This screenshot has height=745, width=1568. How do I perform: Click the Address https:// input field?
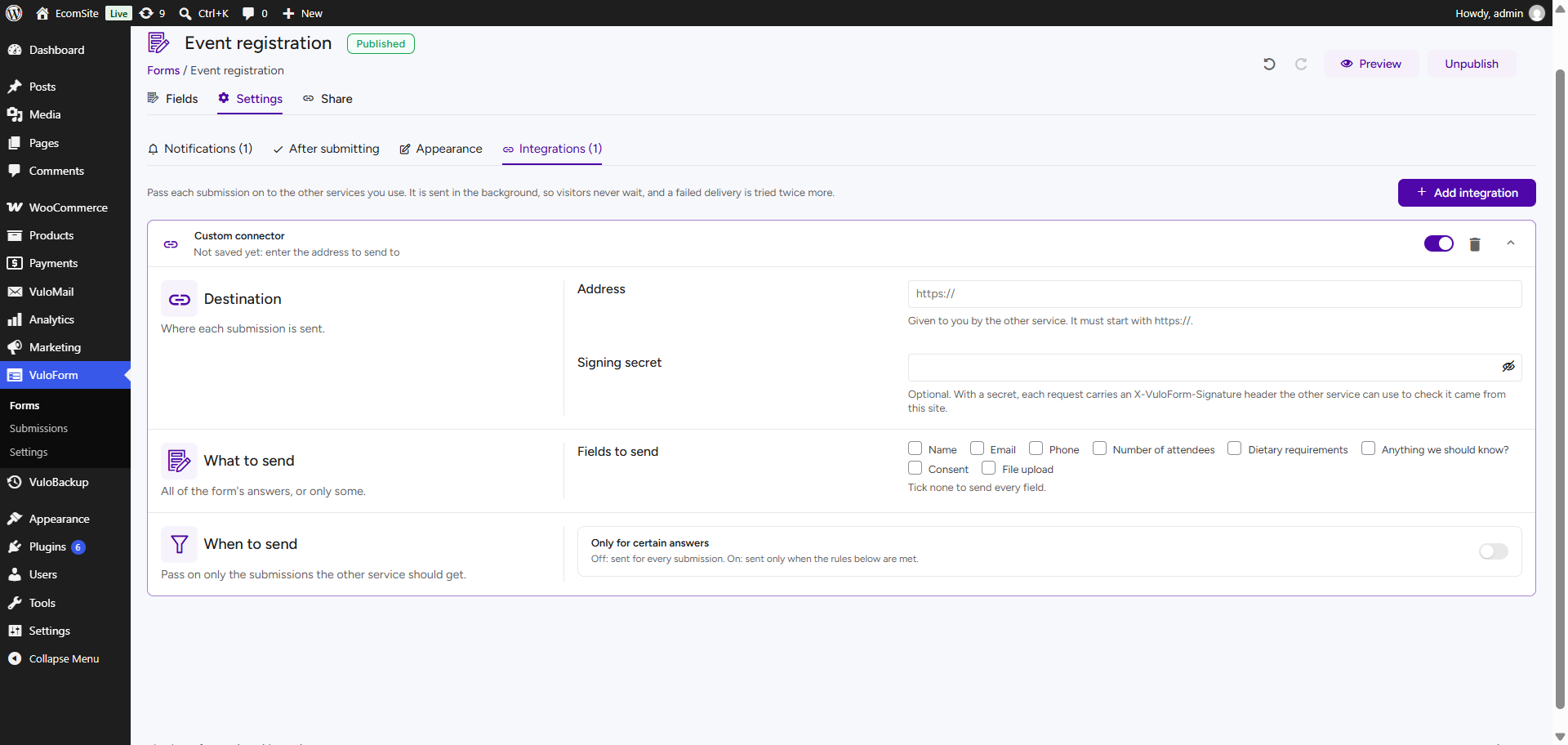[1214, 294]
